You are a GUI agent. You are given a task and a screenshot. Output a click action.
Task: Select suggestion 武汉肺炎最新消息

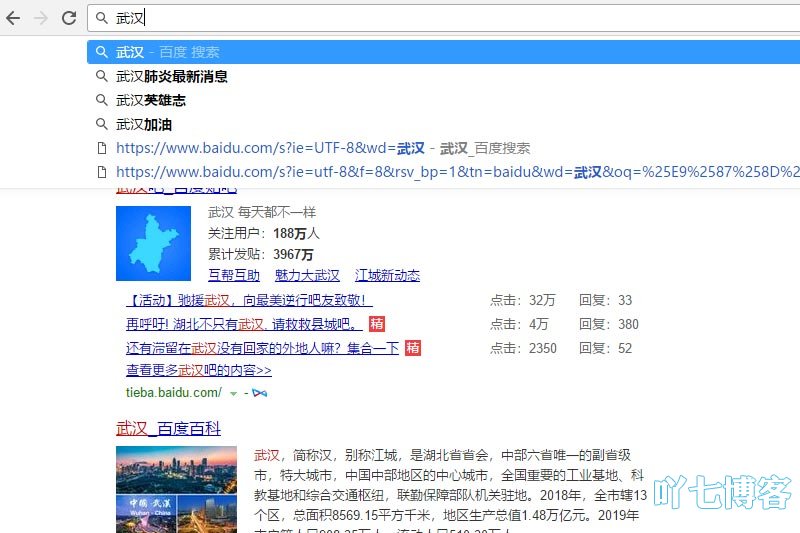444,77
